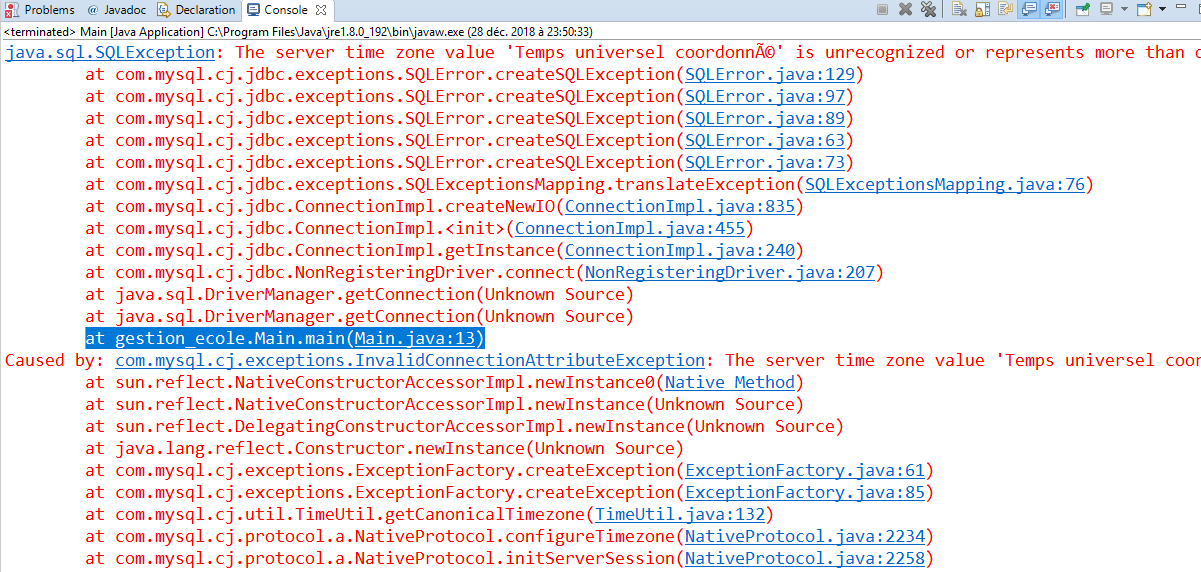The height and width of the screenshot is (572, 1201).
Task: Click the InvalidConnectionAttributeException link
Action: coord(410,360)
